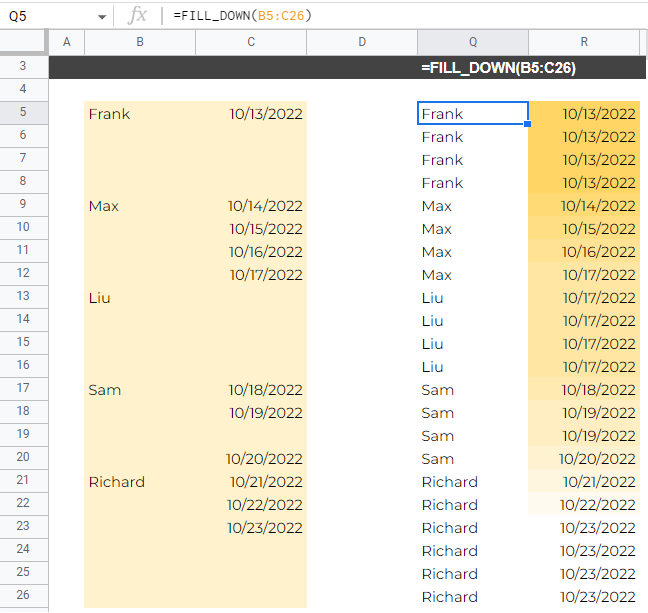The height and width of the screenshot is (613, 648).
Task: Select cell R19 with 10/19/2022
Action: pos(584,435)
